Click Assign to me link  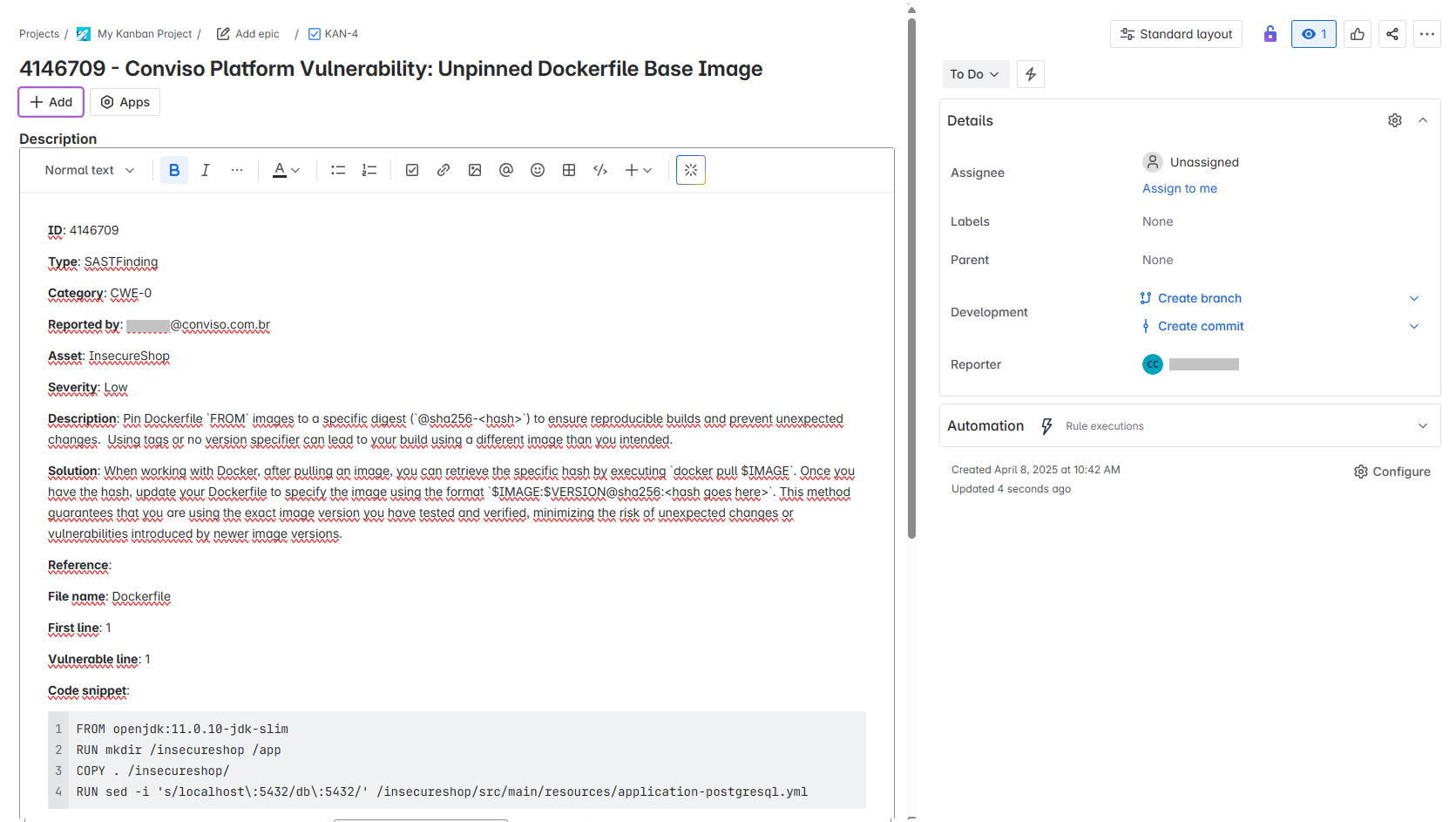point(1179,188)
